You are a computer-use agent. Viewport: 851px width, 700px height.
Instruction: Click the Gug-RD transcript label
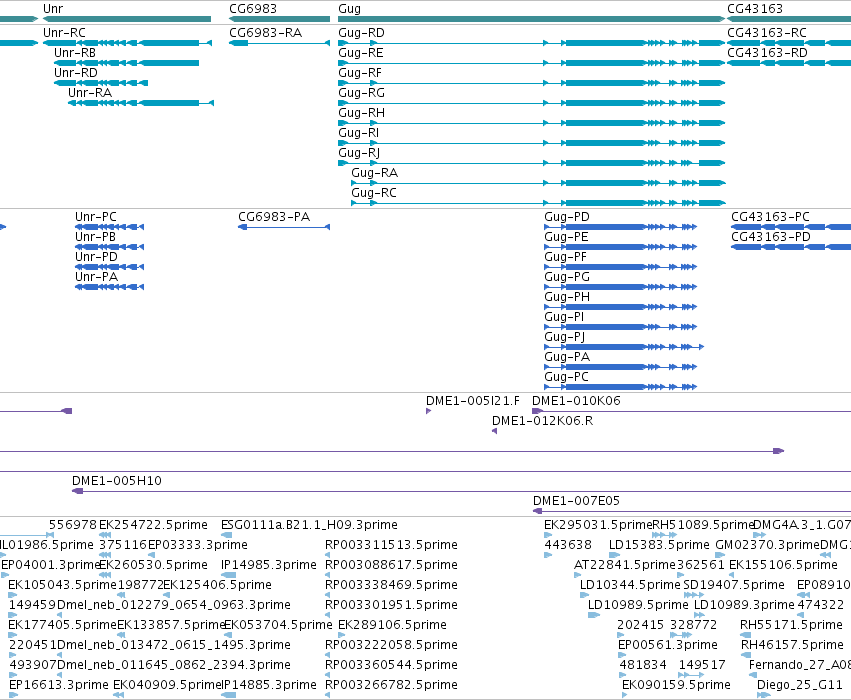(x=361, y=33)
